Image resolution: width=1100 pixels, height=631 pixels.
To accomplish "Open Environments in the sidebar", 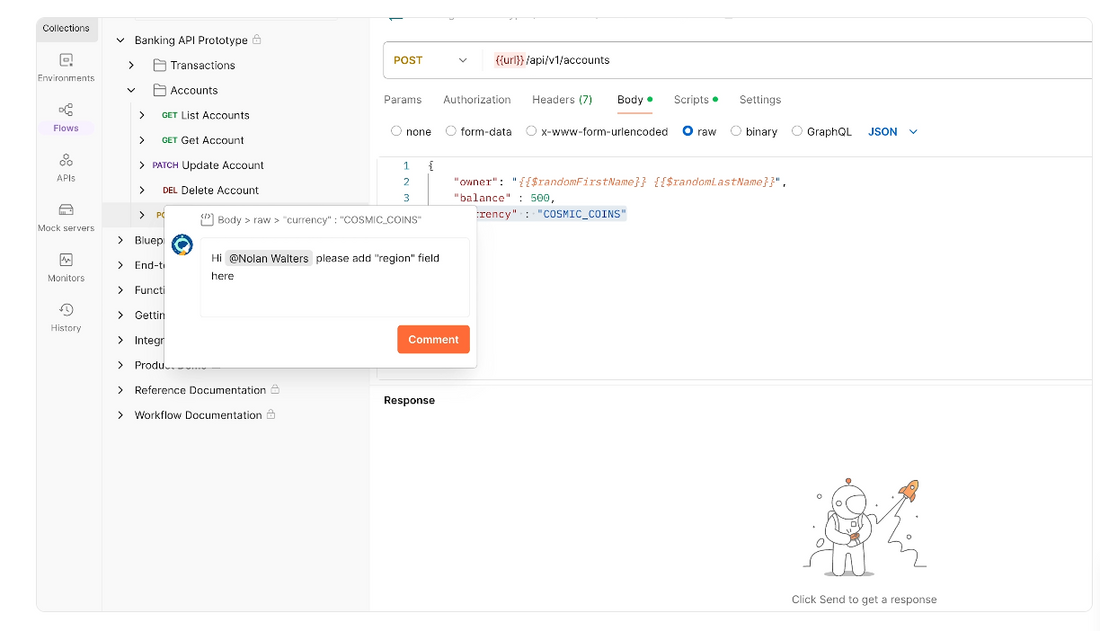I will click(x=66, y=66).
